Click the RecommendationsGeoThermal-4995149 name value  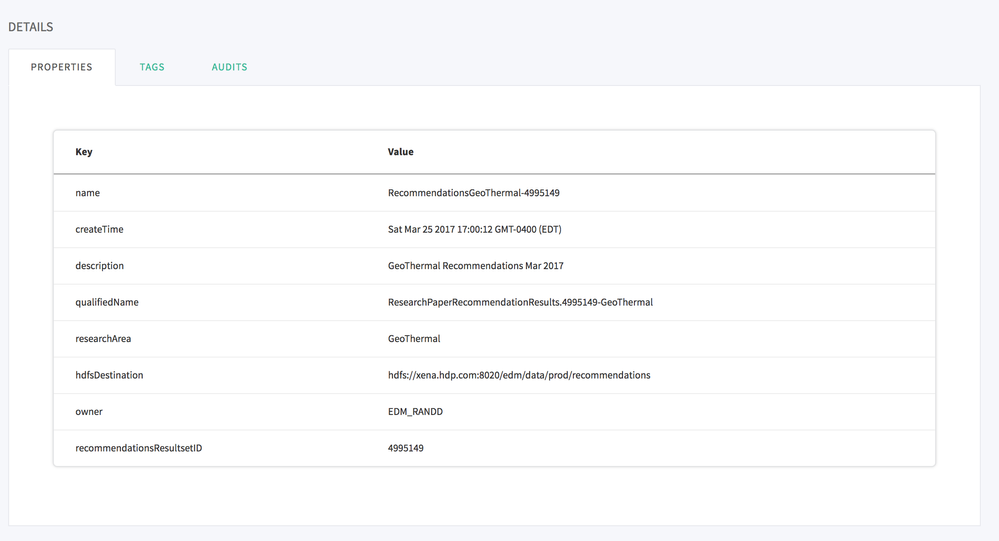point(473,193)
